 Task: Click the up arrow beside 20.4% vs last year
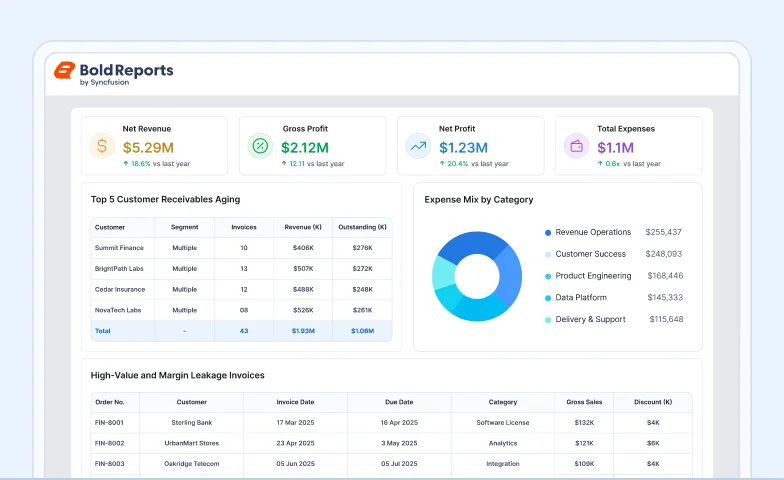[442, 163]
